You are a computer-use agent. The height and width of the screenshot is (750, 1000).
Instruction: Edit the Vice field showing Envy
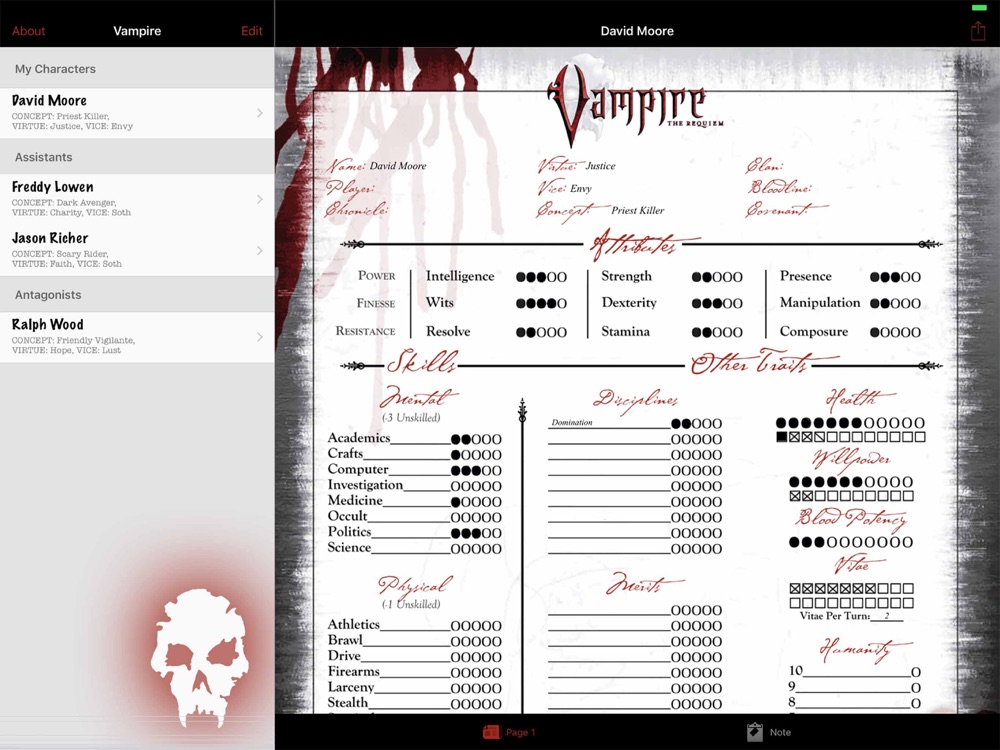580,189
